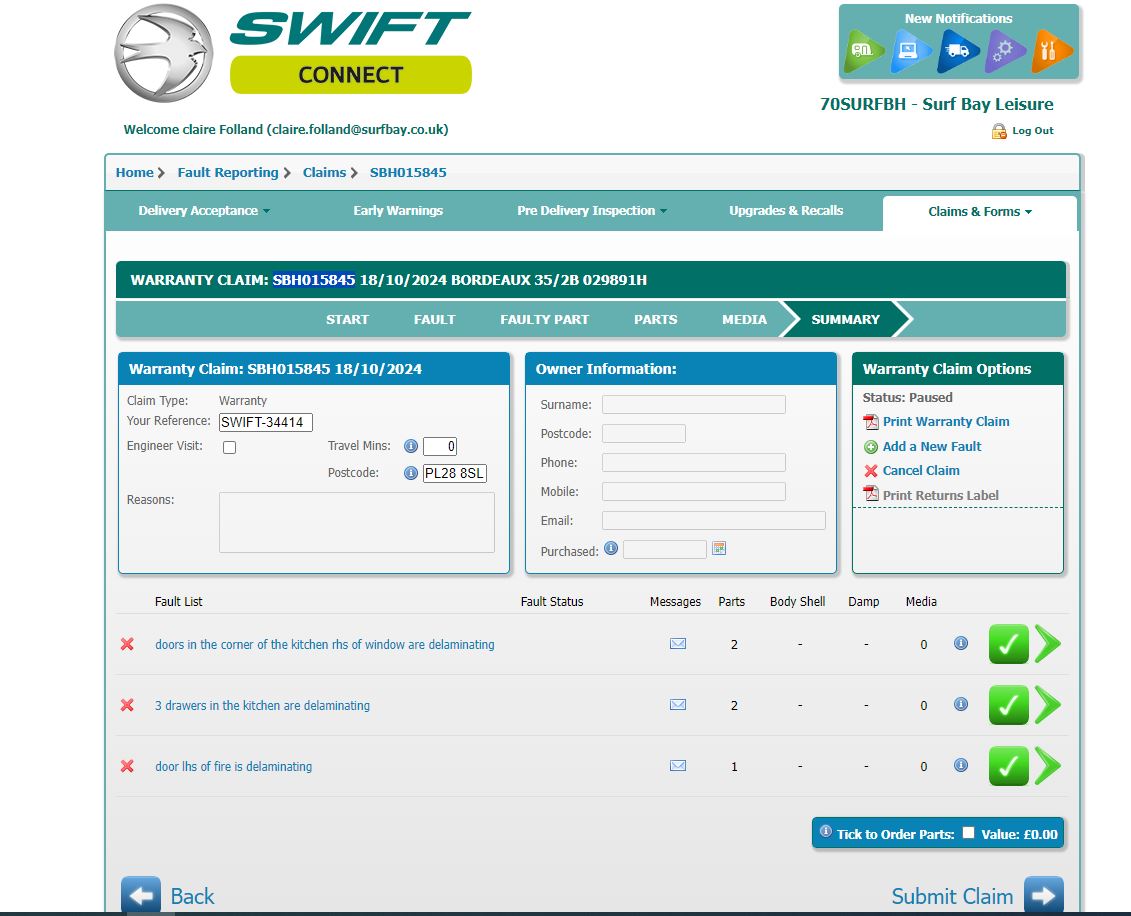Expand the Delivery Acceptance dropdown menu
The height and width of the screenshot is (916, 1131).
[x=204, y=211]
